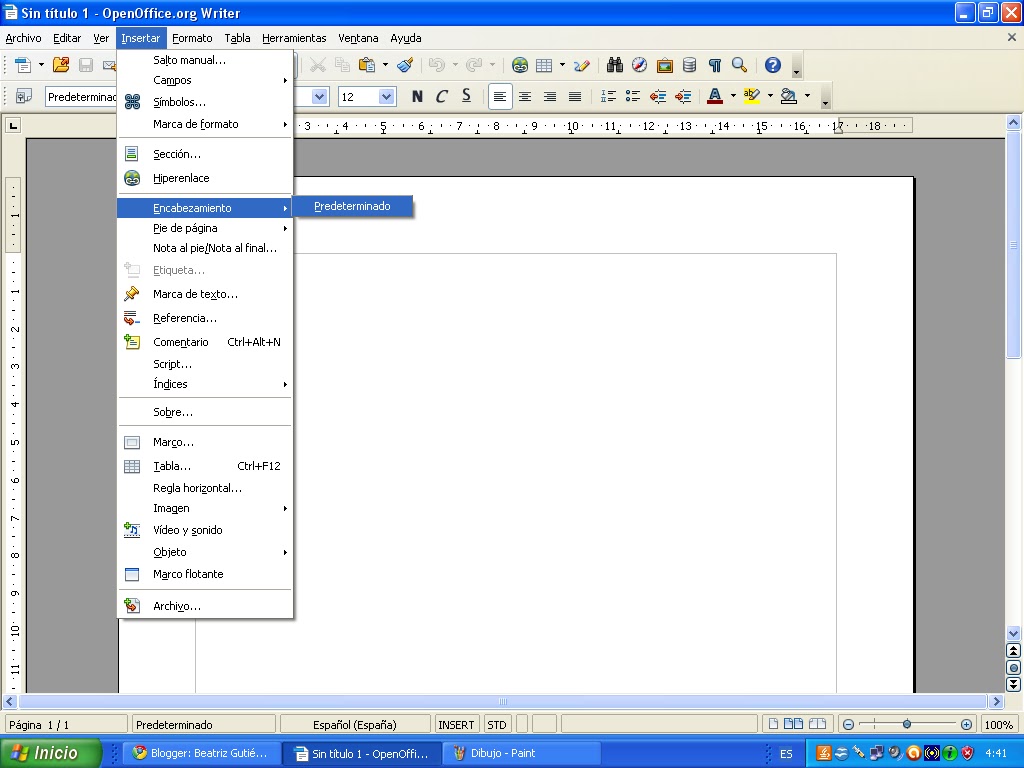Click the Hyperlink globe toolbar icon
The image size is (1024, 768).
(x=520, y=65)
